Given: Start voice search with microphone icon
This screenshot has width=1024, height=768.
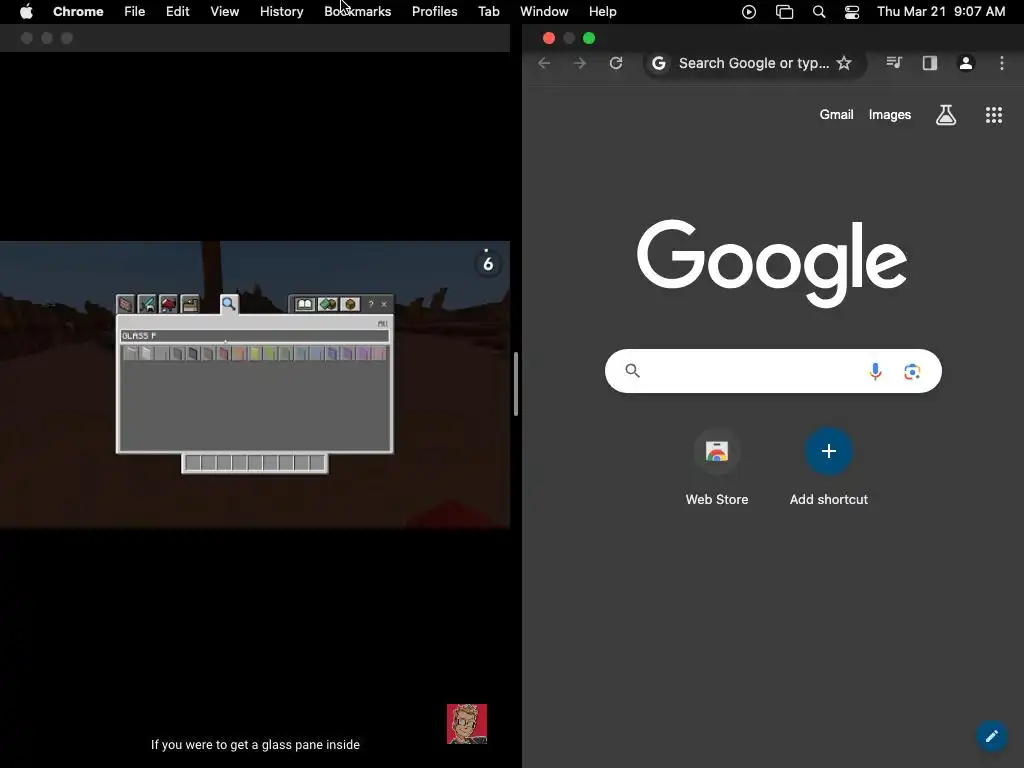Looking at the screenshot, I should [875, 371].
